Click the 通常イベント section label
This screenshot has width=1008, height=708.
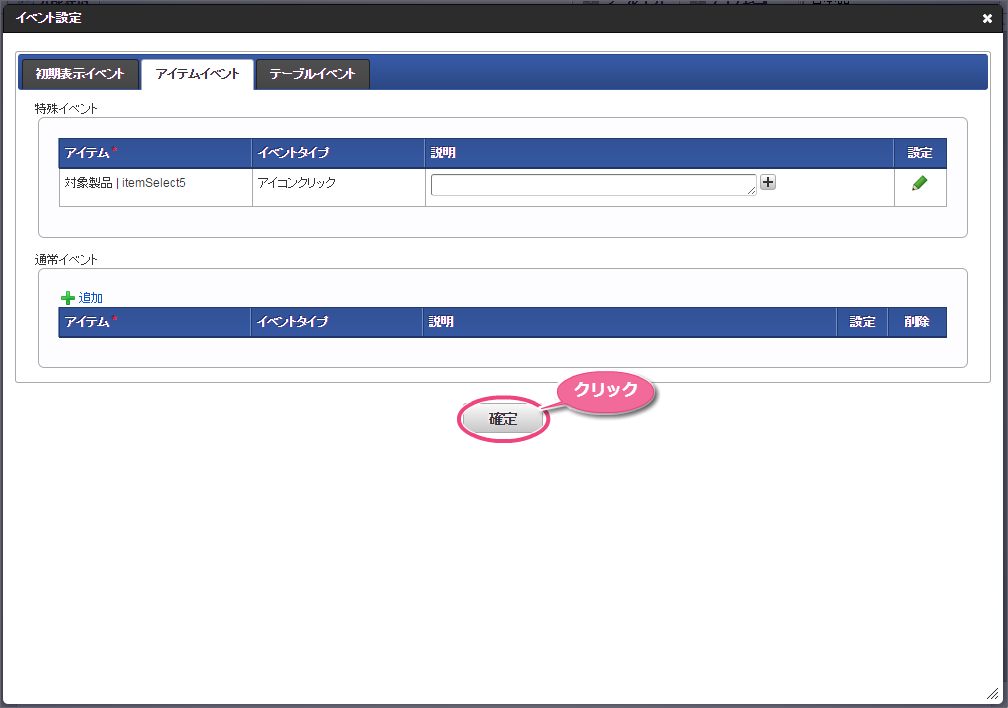coord(66,260)
